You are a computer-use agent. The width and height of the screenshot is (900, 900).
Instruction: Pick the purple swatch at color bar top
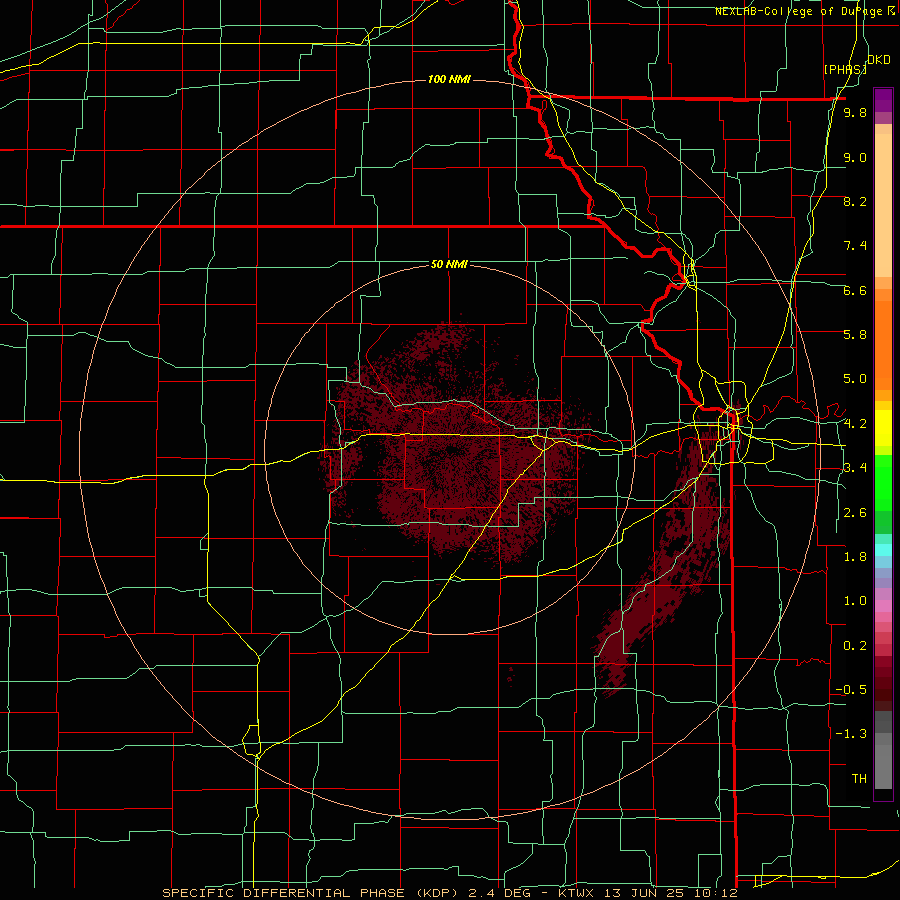point(883,100)
